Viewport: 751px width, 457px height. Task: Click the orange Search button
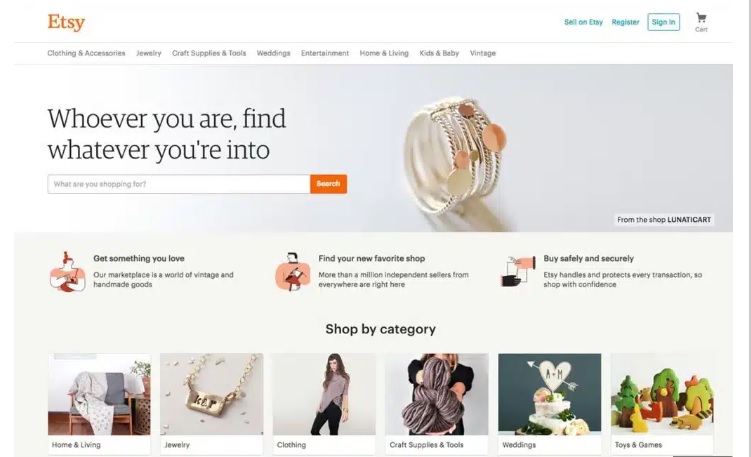328,184
